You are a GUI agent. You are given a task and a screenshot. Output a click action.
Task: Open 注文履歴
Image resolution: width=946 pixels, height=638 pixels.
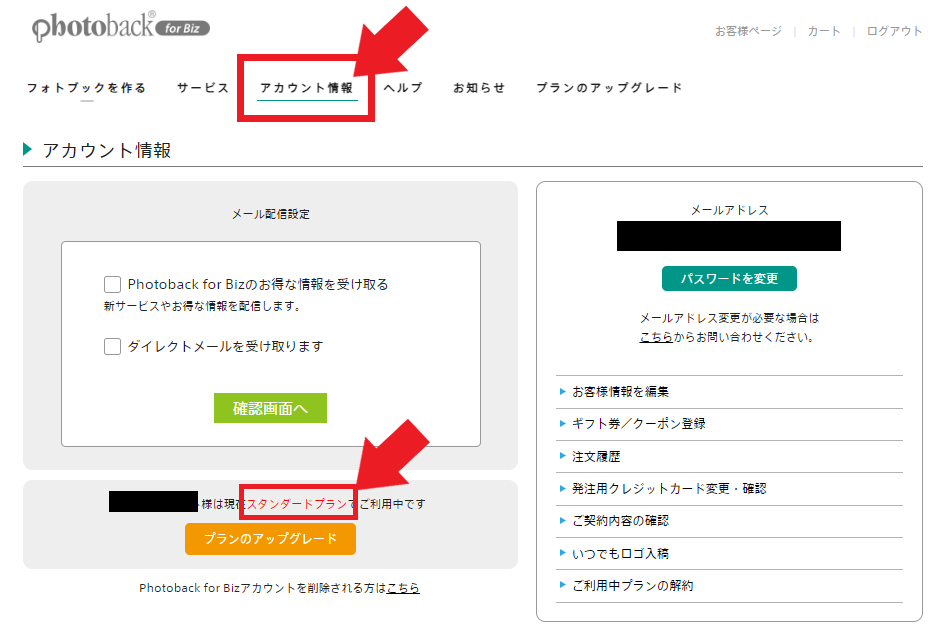point(729,456)
